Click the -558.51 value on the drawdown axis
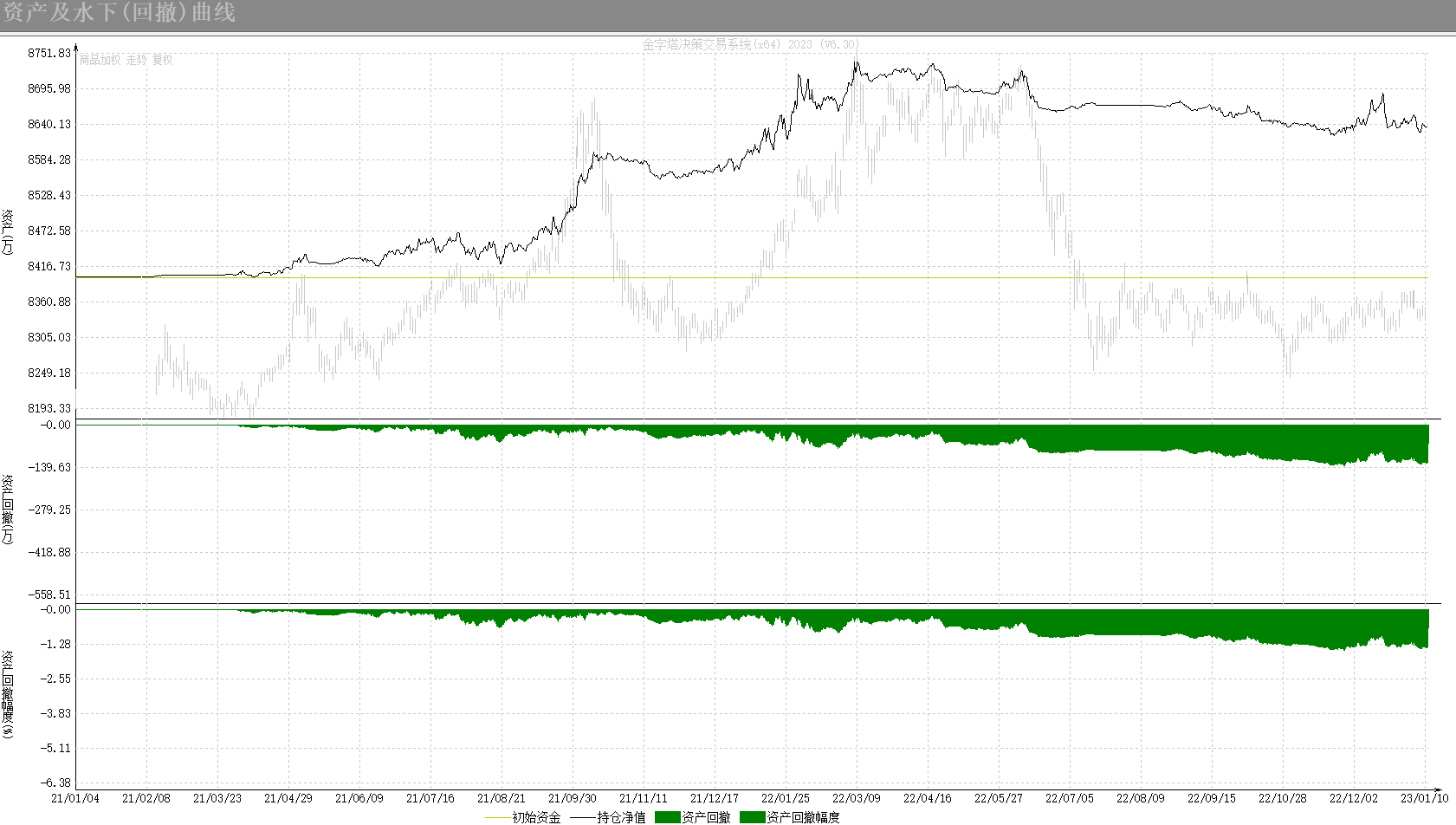 49,594
